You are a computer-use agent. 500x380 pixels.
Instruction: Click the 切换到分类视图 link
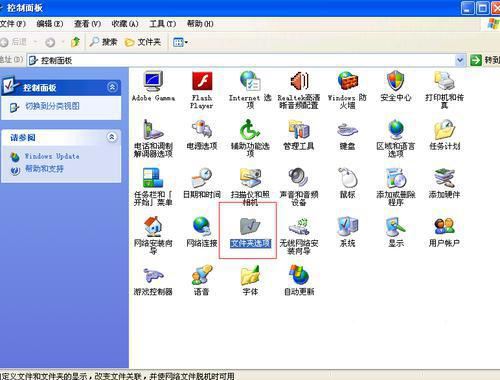point(52,106)
